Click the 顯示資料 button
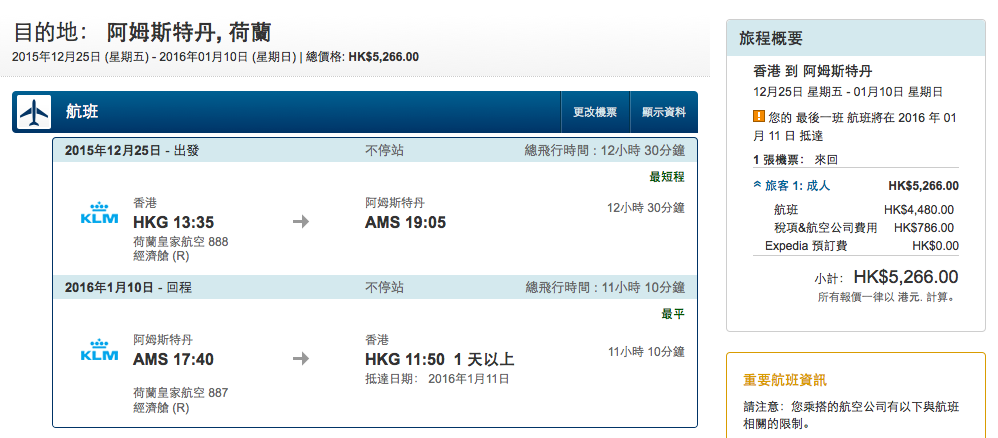998x438 pixels. tap(664, 112)
